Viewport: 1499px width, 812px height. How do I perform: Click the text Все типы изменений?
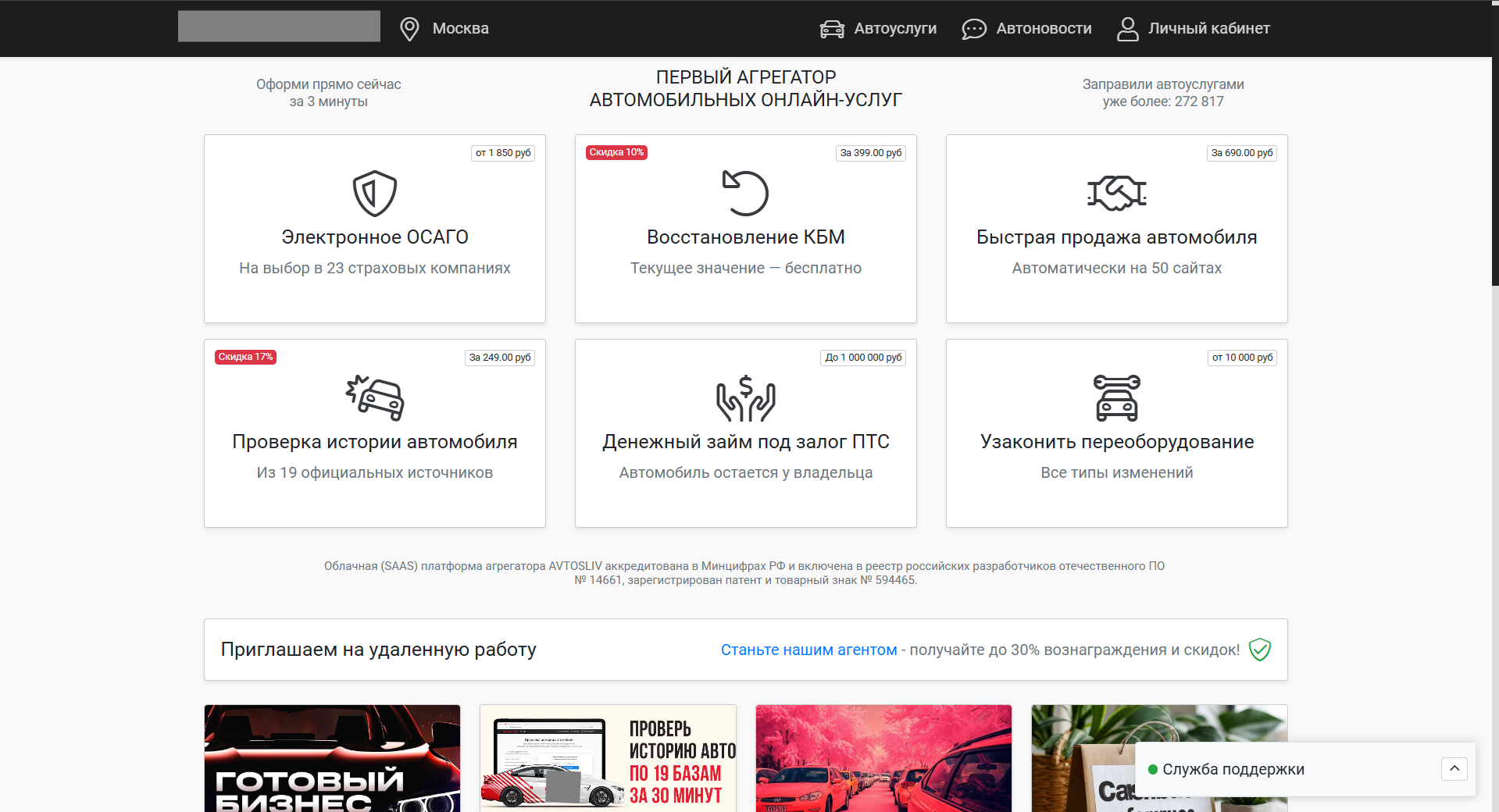pyautogui.click(x=1117, y=472)
